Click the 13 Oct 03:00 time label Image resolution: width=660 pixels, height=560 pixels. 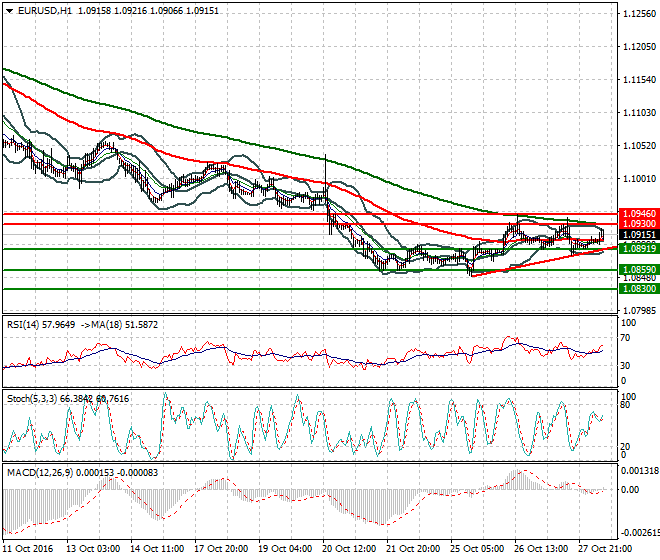click(93, 549)
